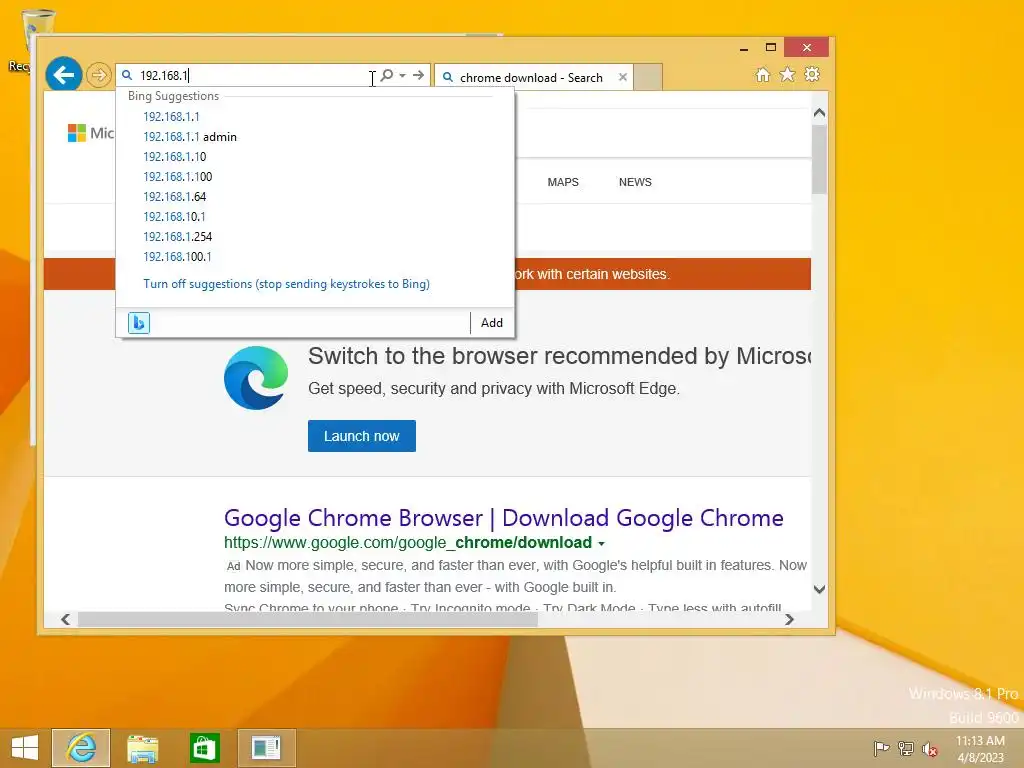Click the blue Back arrow button
The height and width of the screenshot is (768, 1024).
(x=64, y=75)
